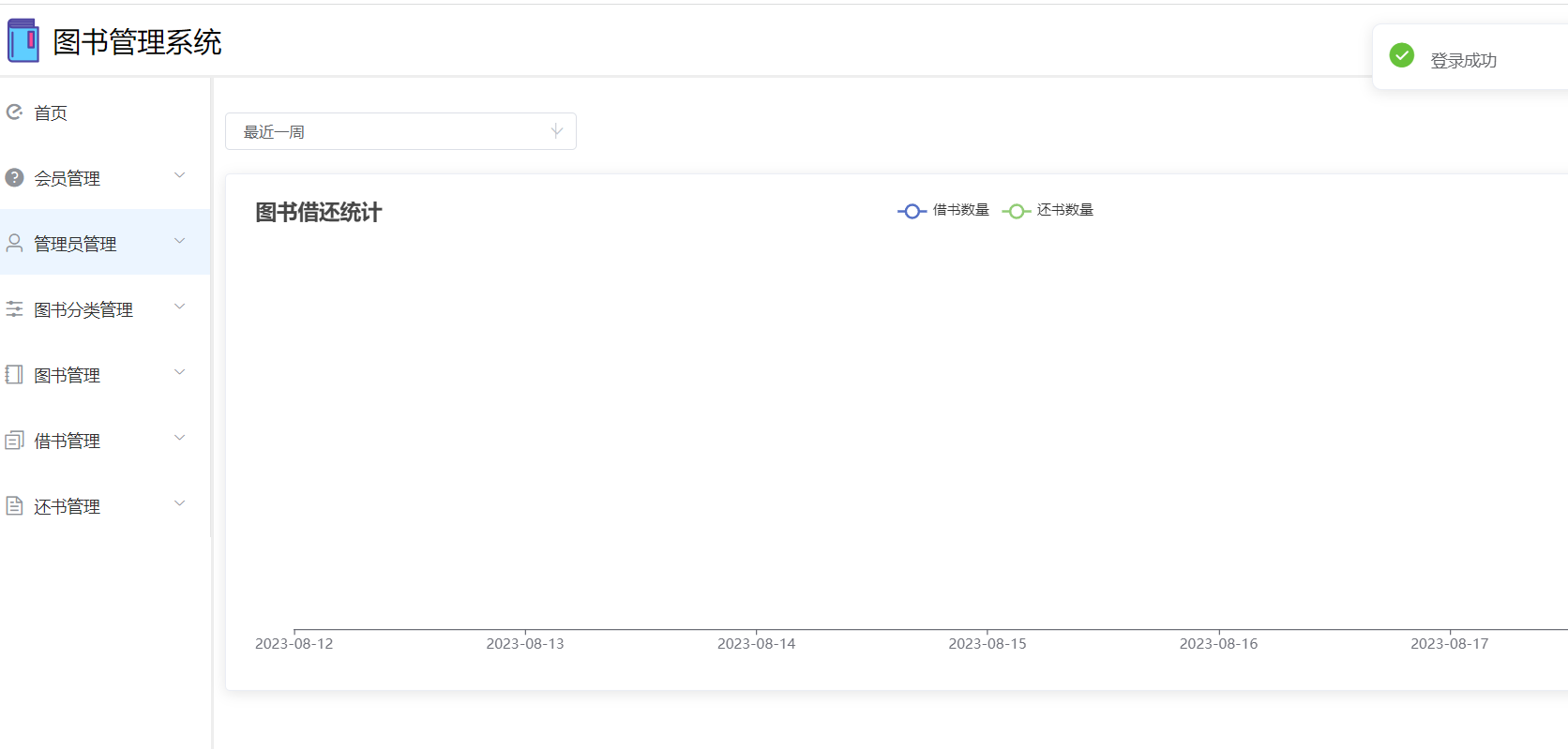Click the blue 借书数量 legend marker
This screenshot has height=749, width=1568.
[912, 211]
